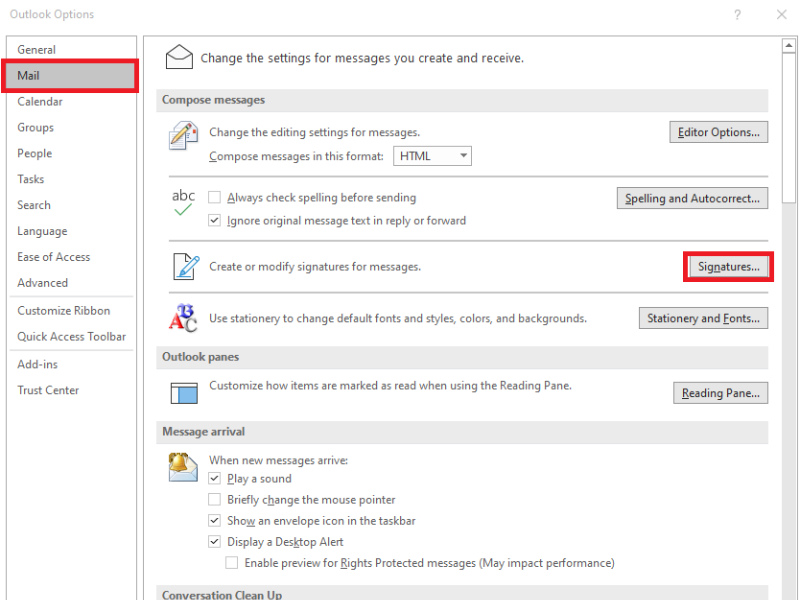Click the 'When new messages arrive:' label

pos(279,460)
